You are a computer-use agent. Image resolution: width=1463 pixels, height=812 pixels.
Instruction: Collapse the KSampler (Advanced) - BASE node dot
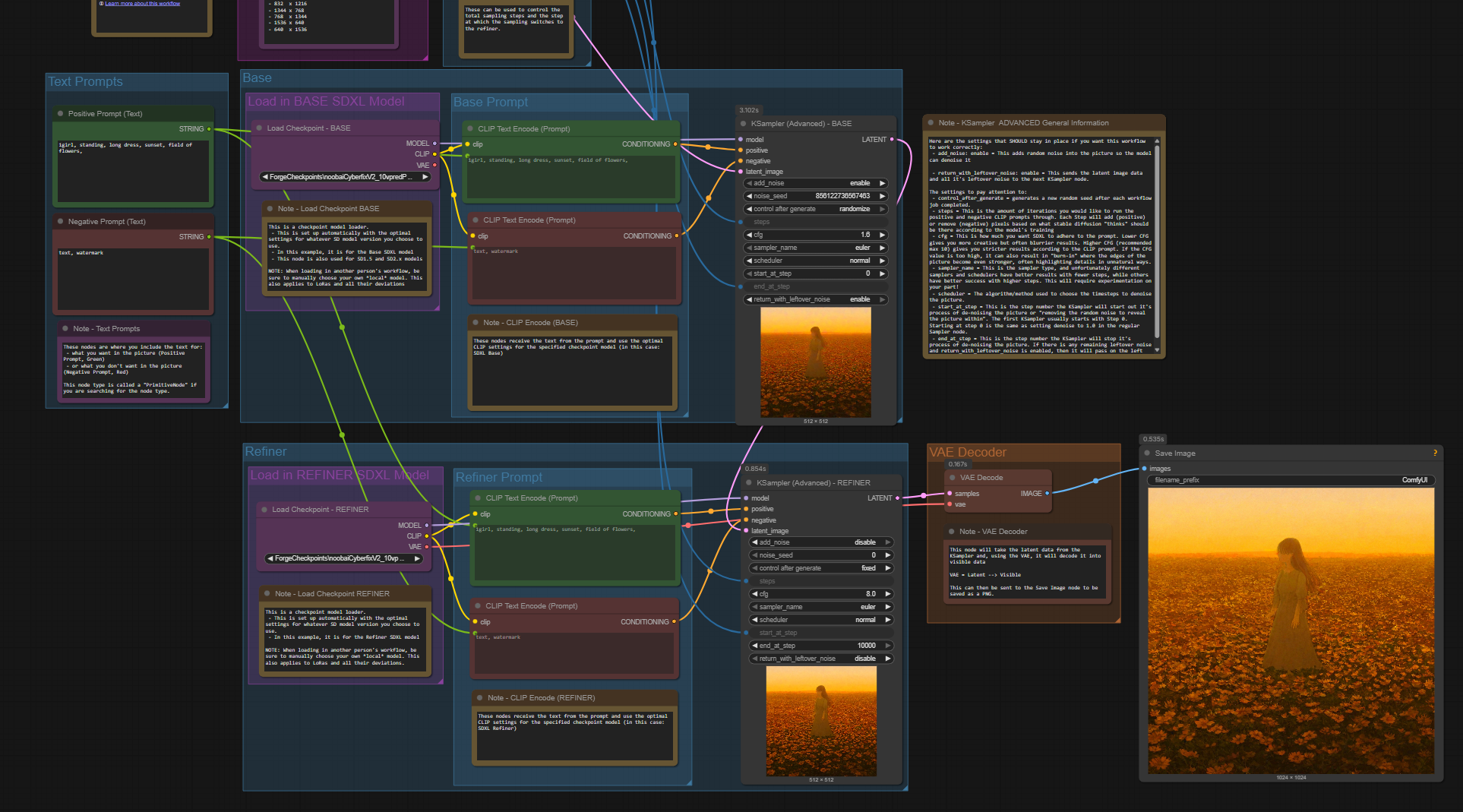(743, 124)
